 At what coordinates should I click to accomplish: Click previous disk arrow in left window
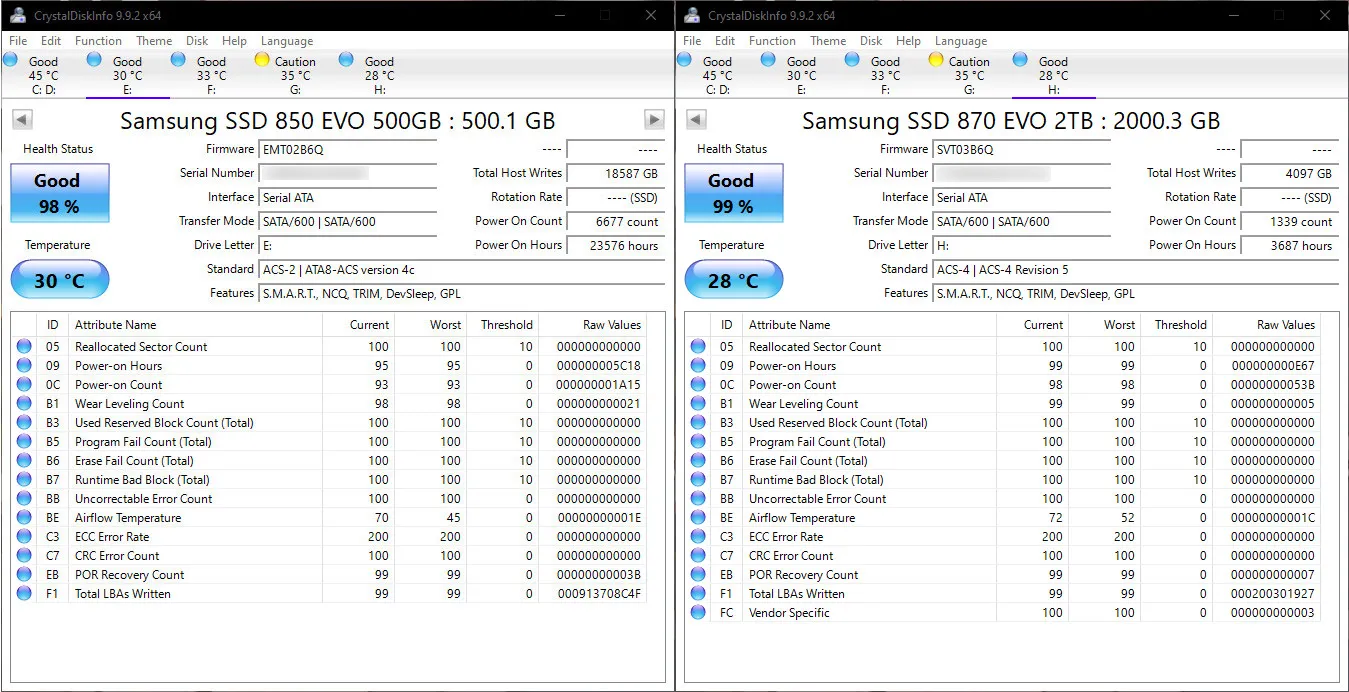click(x=22, y=120)
